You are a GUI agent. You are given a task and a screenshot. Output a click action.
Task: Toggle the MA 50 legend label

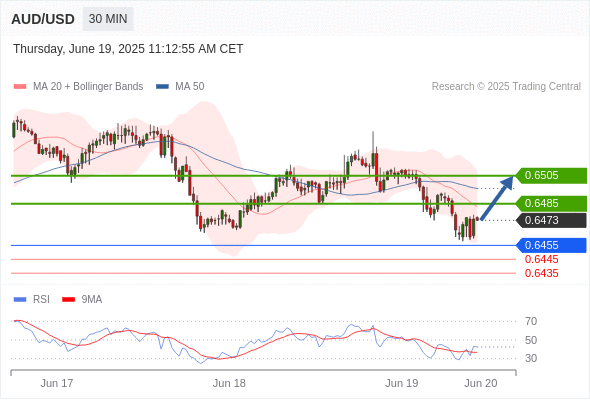click(x=190, y=87)
